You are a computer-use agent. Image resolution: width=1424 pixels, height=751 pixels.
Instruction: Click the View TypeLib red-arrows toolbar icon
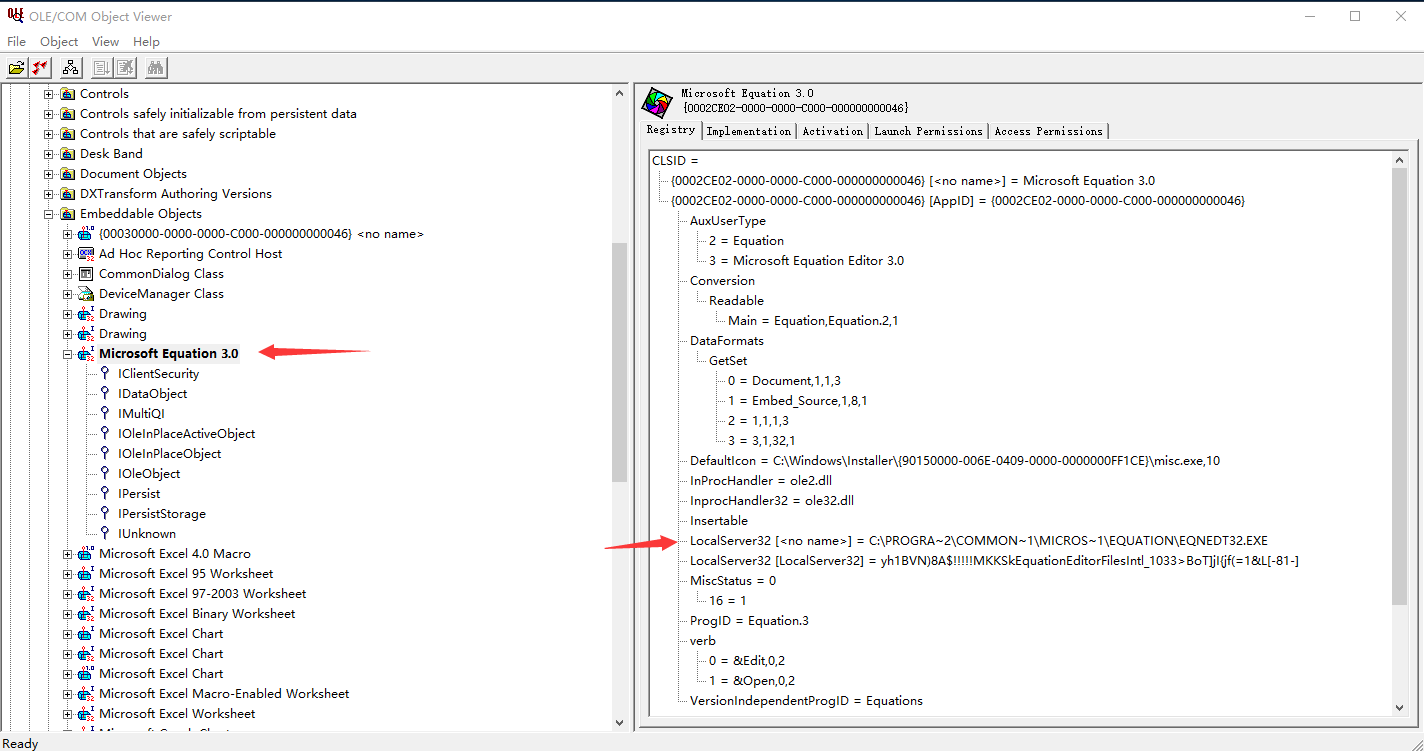pos(40,68)
